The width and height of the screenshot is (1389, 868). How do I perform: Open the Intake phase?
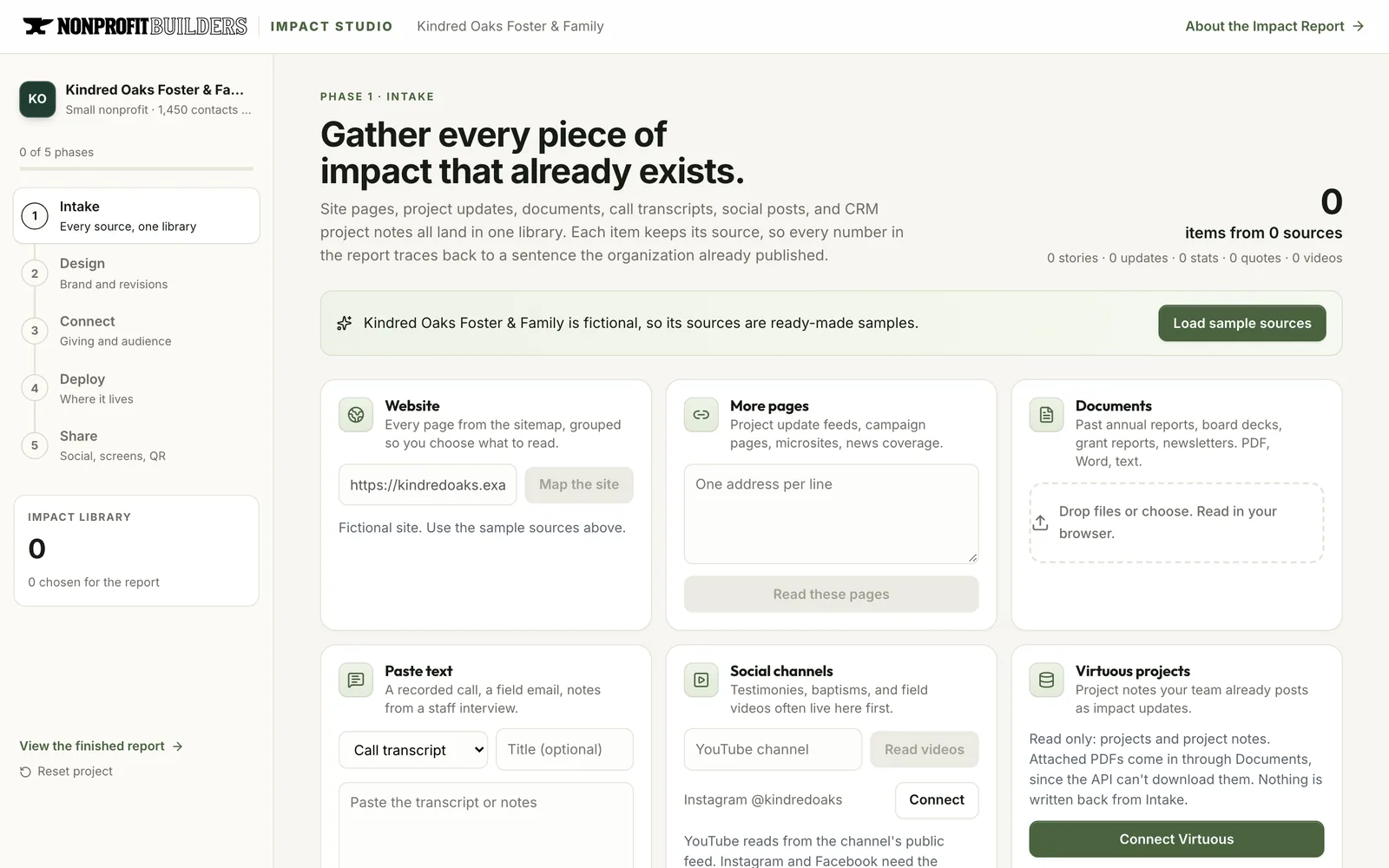136,216
